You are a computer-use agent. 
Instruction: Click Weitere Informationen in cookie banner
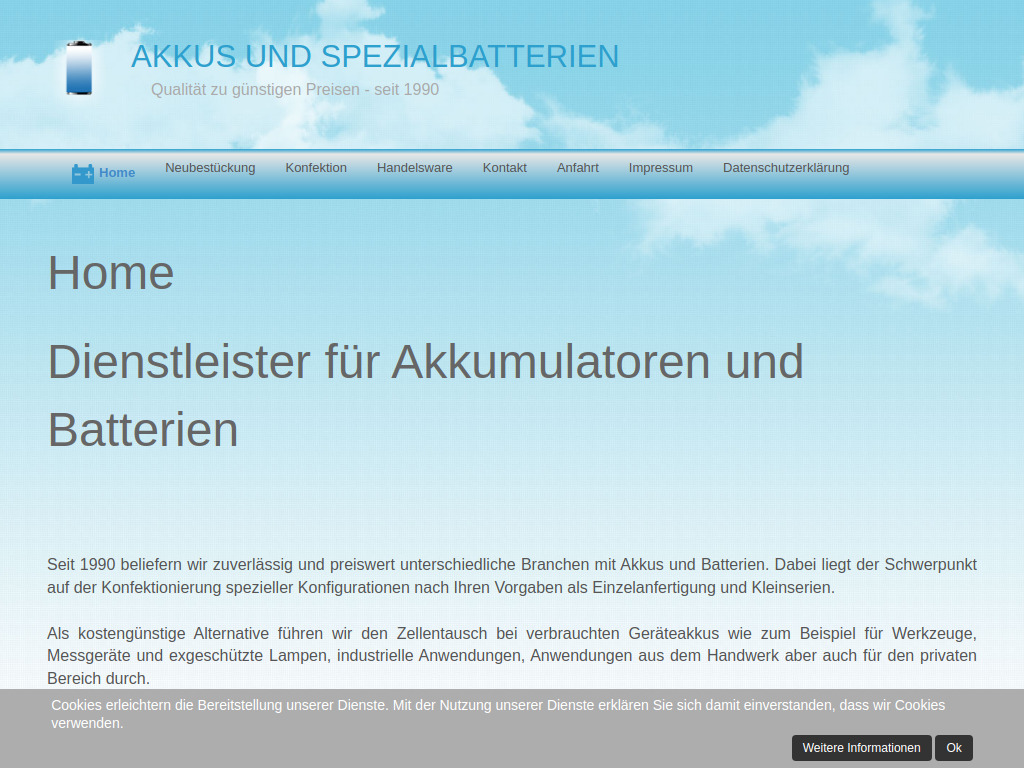tap(861, 747)
